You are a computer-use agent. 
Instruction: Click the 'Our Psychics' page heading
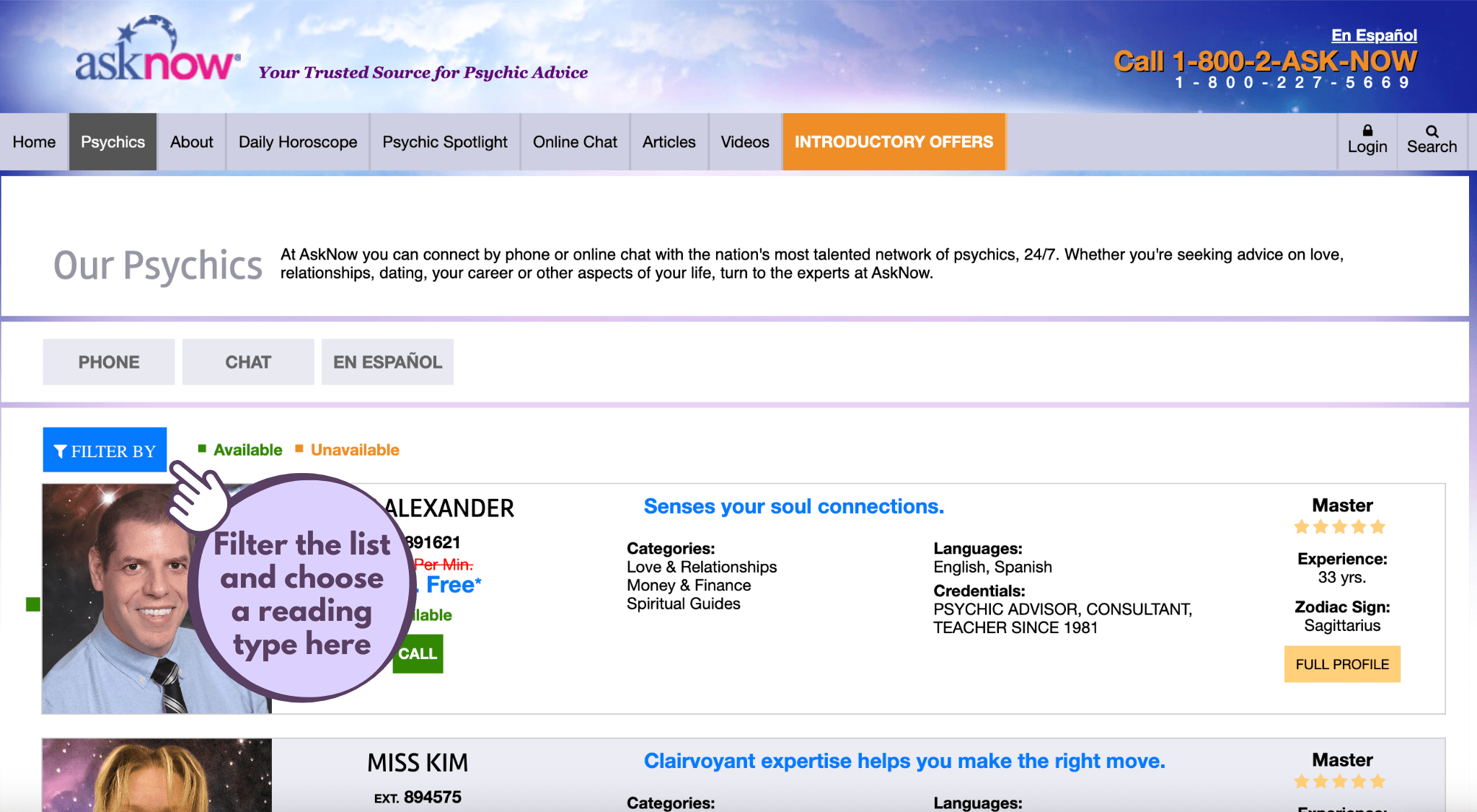(x=158, y=265)
